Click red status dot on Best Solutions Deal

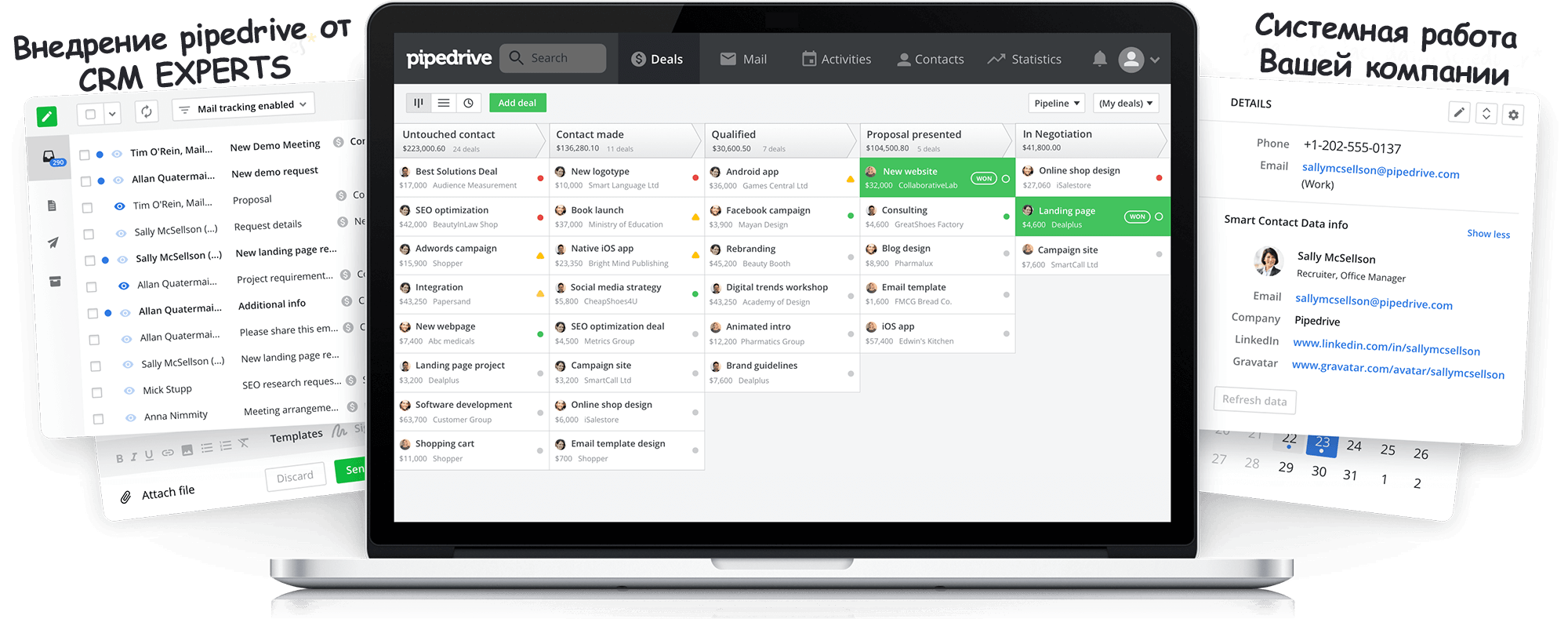point(540,178)
